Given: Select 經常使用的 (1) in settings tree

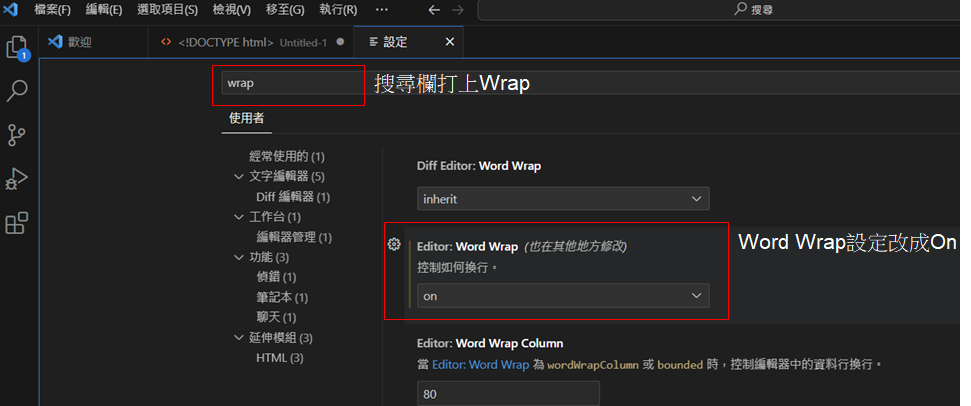Looking at the screenshot, I should (x=287, y=156).
